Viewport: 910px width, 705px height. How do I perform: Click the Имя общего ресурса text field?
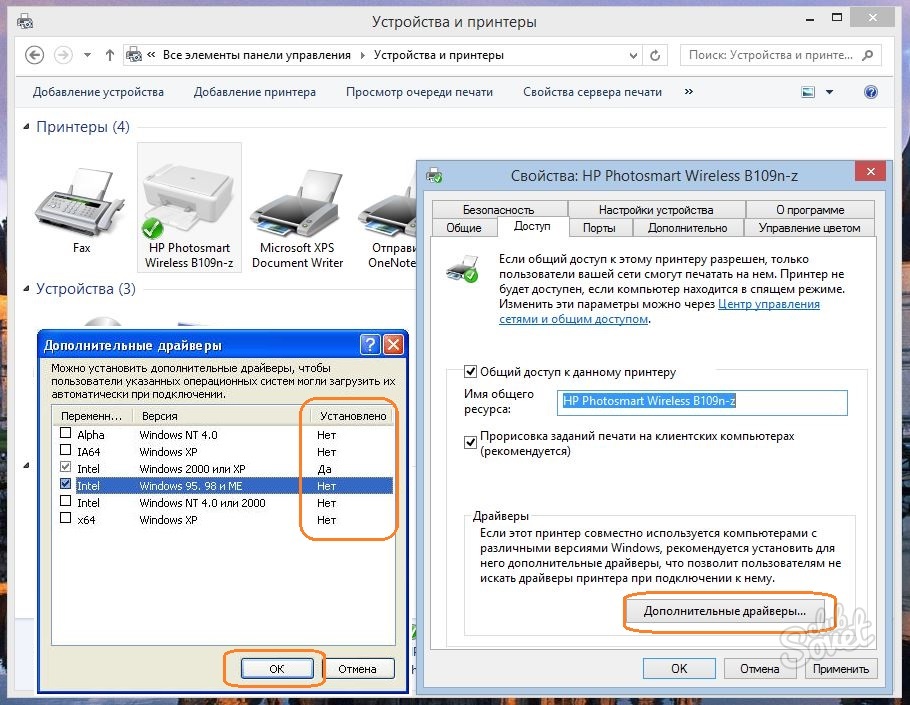[x=703, y=401]
